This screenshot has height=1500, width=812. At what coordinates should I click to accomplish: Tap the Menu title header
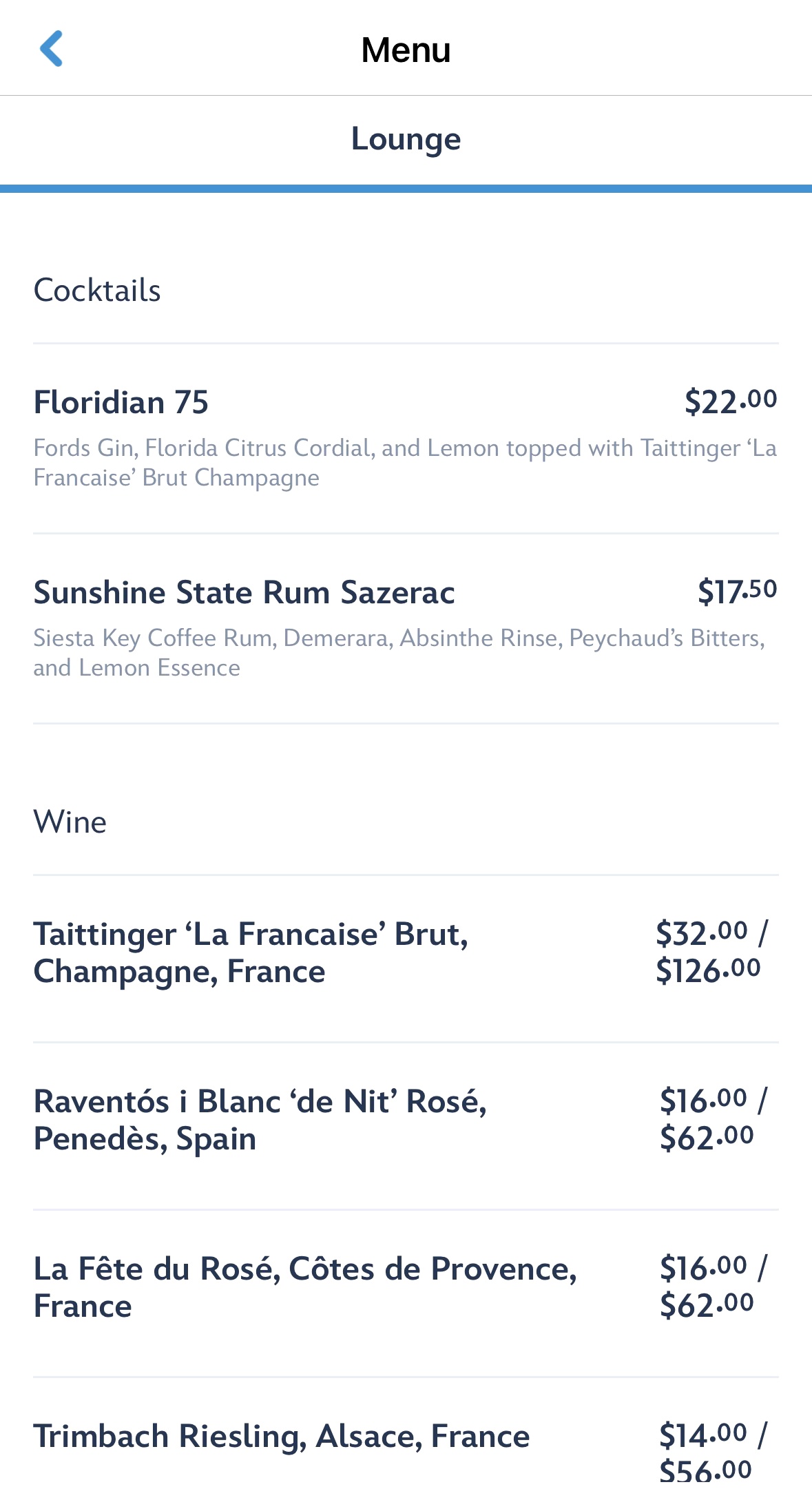coord(406,50)
